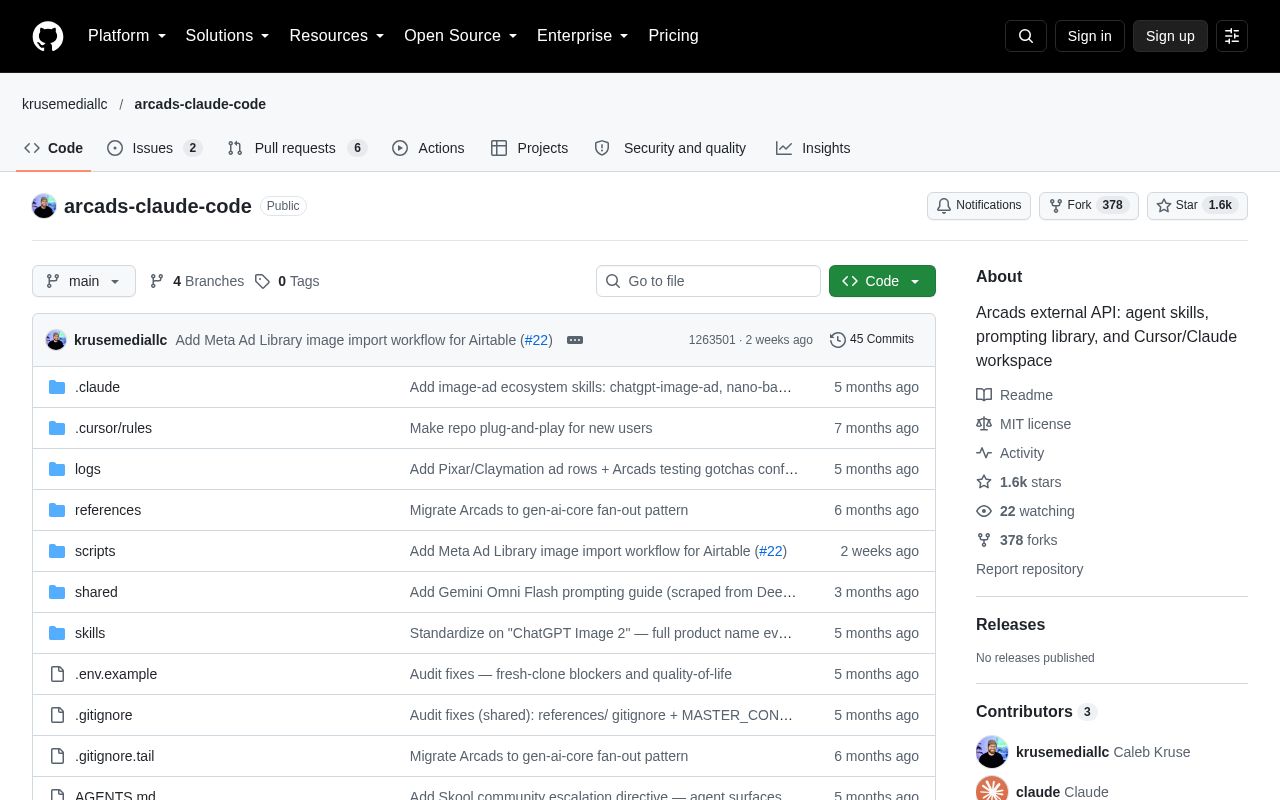1280x800 pixels.
Task: Open the Pricing link
Action: coord(673,36)
